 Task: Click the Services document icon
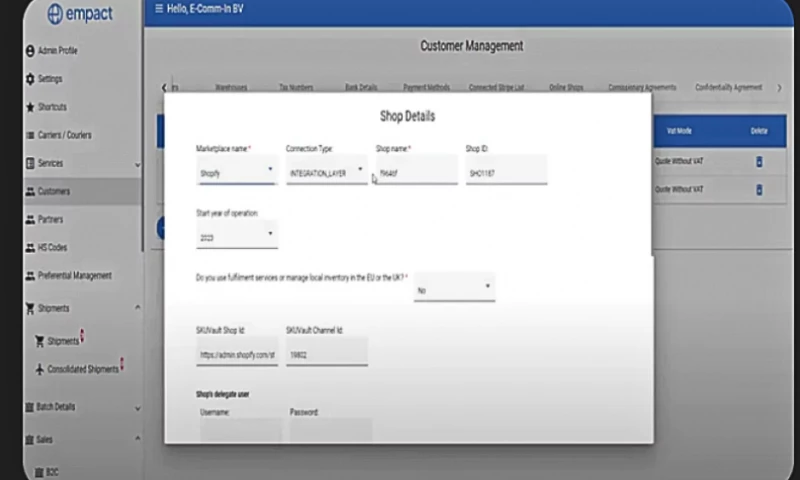click(x=30, y=163)
